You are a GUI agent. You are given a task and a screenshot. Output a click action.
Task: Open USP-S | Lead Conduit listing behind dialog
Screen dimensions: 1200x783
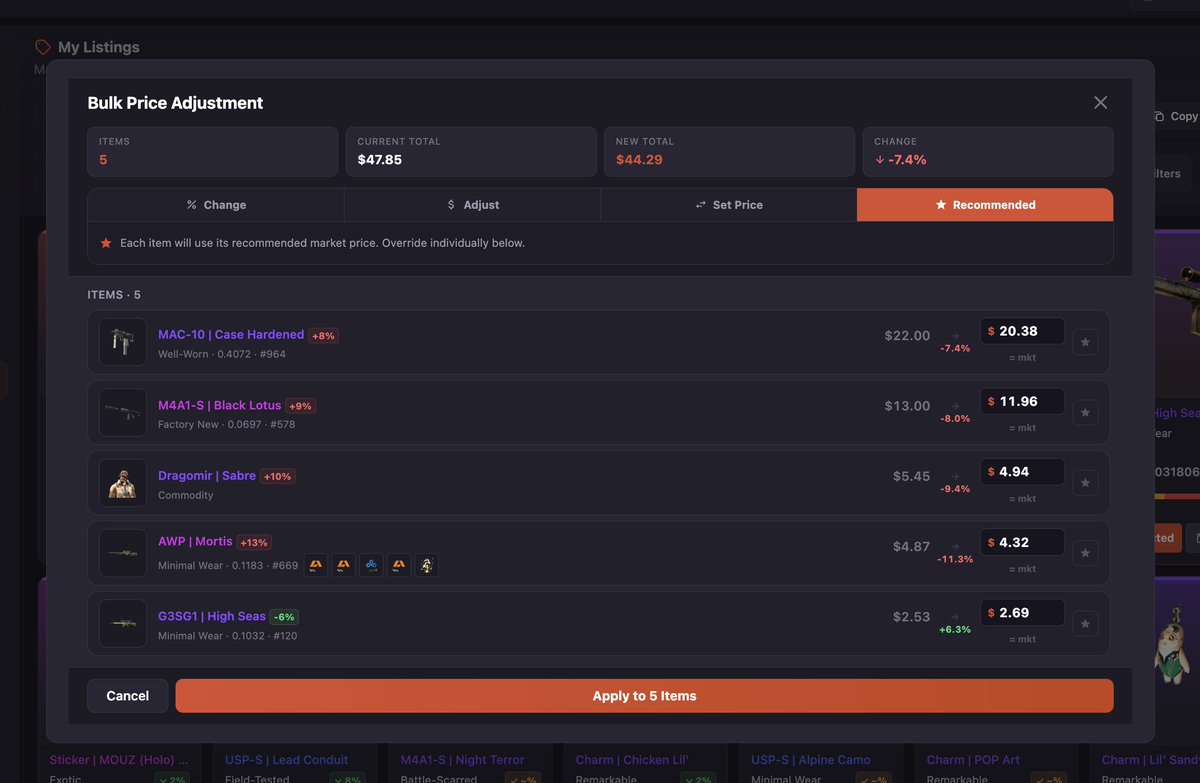[x=287, y=760]
